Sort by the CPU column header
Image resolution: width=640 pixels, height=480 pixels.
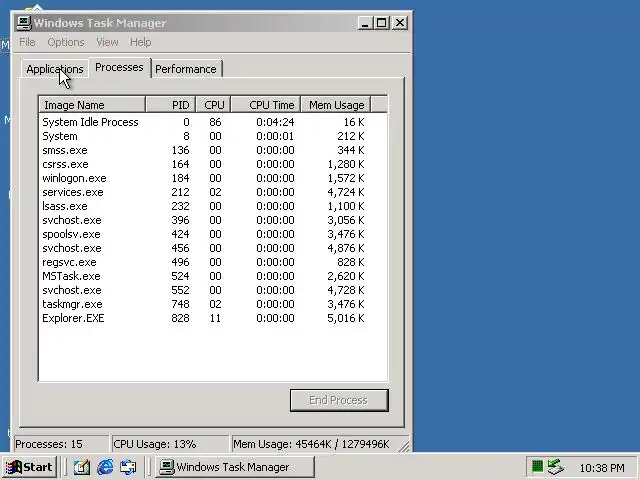[x=213, y=105]
